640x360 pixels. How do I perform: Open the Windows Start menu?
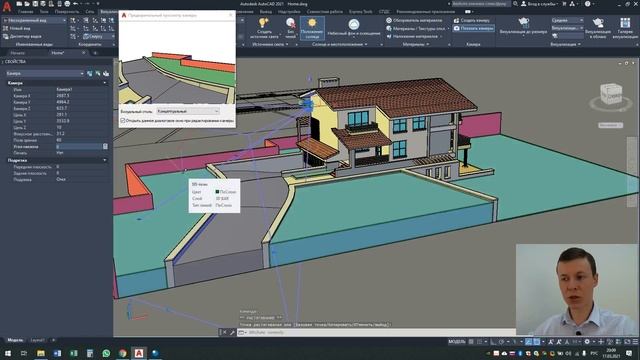pos(8,353)
